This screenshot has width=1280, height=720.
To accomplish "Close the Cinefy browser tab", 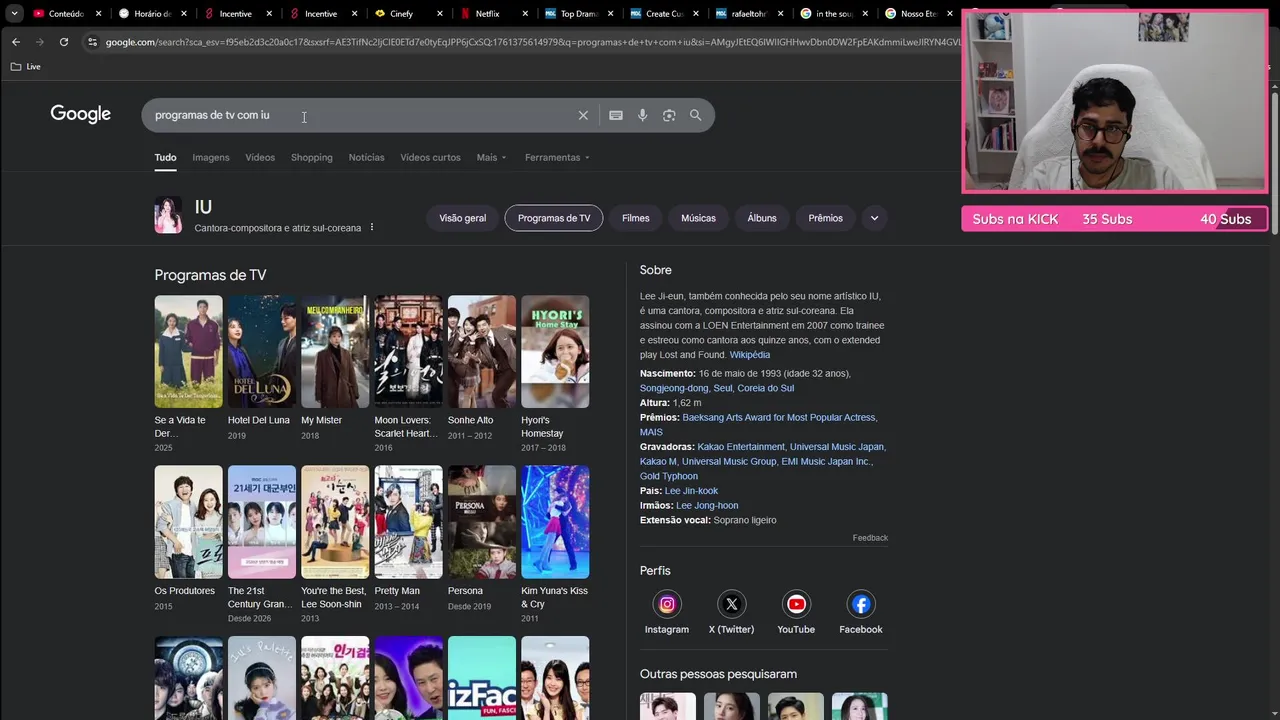I will pyautogui.click(x=440, y=14).
